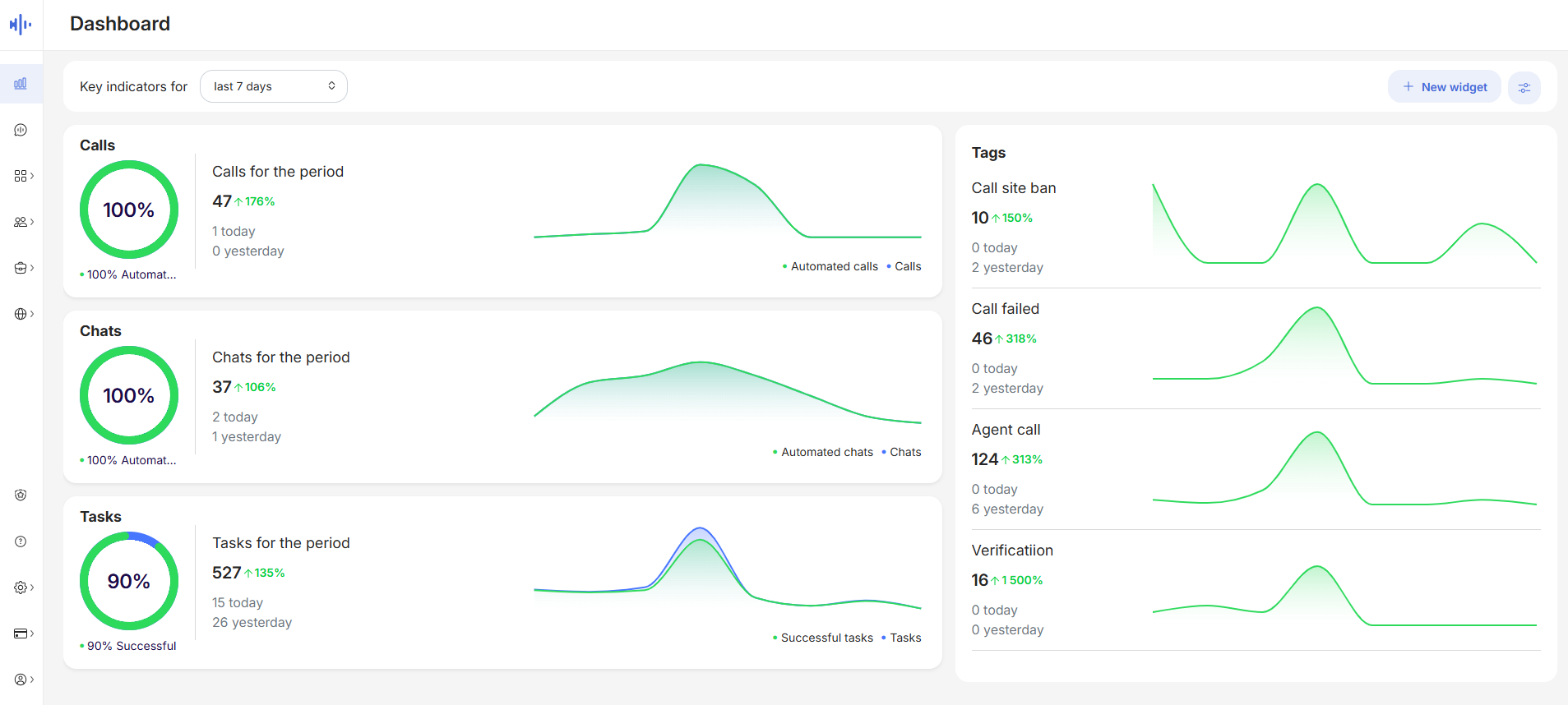Open the billing card sidebar menu

24,634
